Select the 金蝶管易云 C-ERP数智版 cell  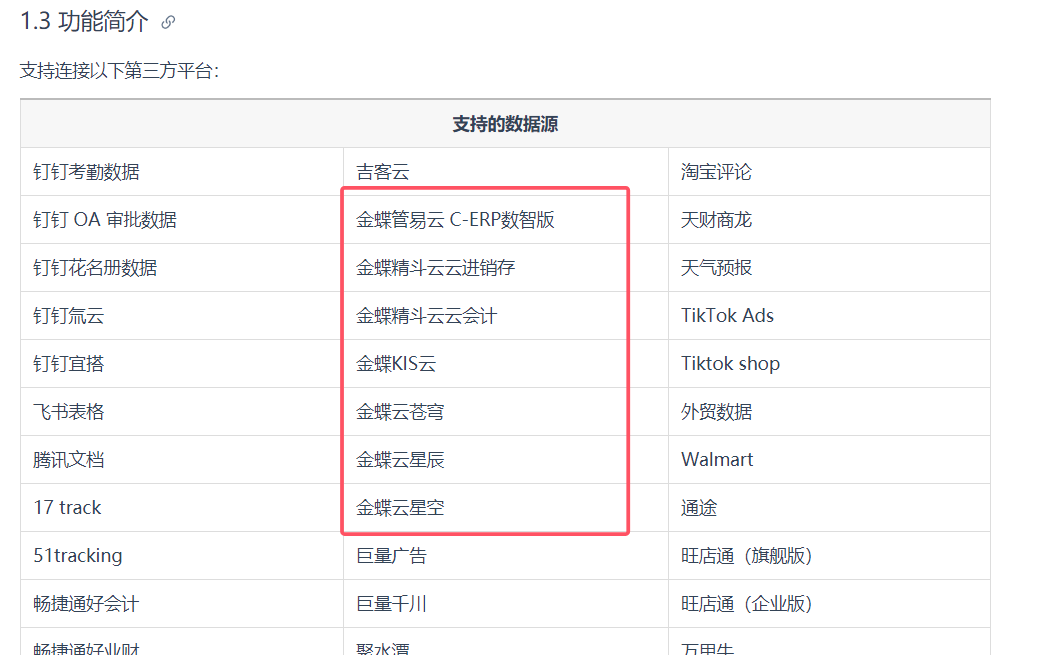click(506, 220)
